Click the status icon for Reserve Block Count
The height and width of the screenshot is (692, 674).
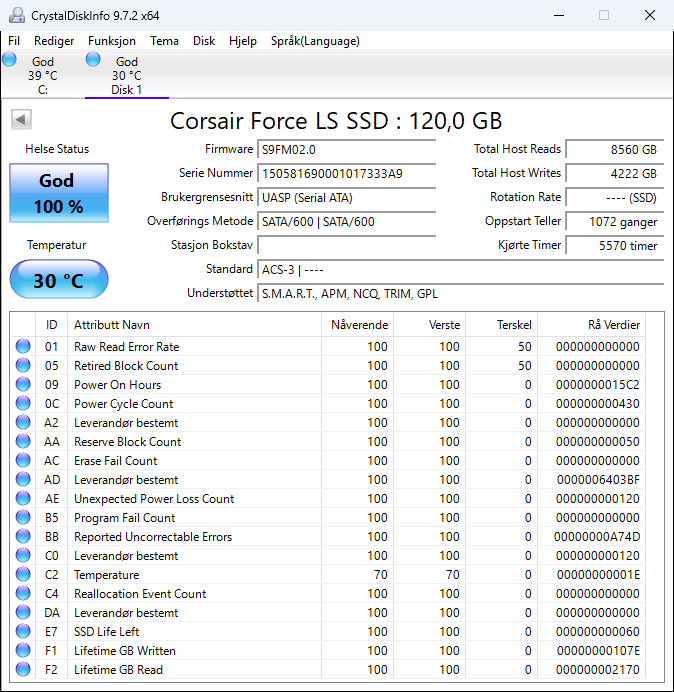pos(23,441)
